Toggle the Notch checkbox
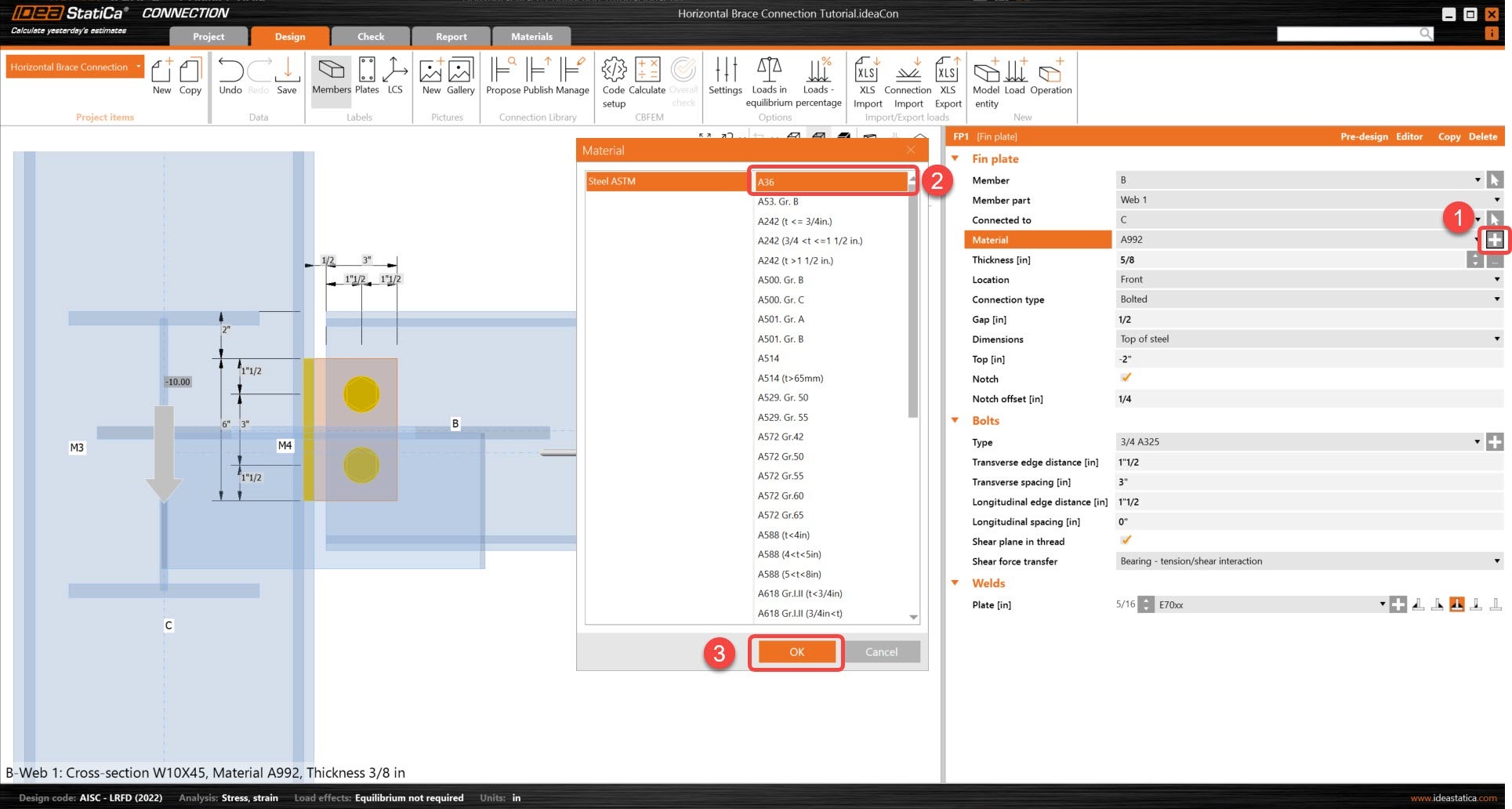The image size is (1512, 809). [x=1126, y=379]
